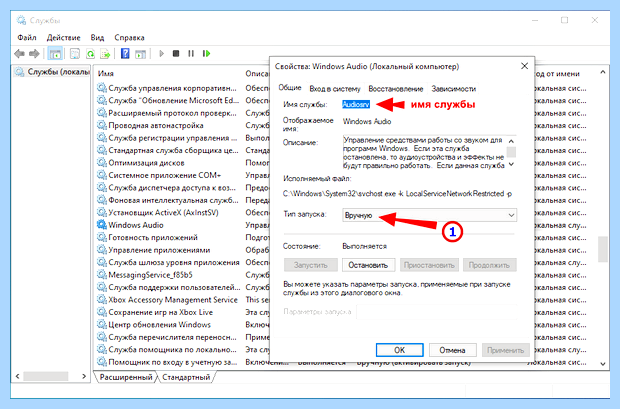Click the Start service play icon
The height and width of the screenshot is (409, 620).
point(161,53)
